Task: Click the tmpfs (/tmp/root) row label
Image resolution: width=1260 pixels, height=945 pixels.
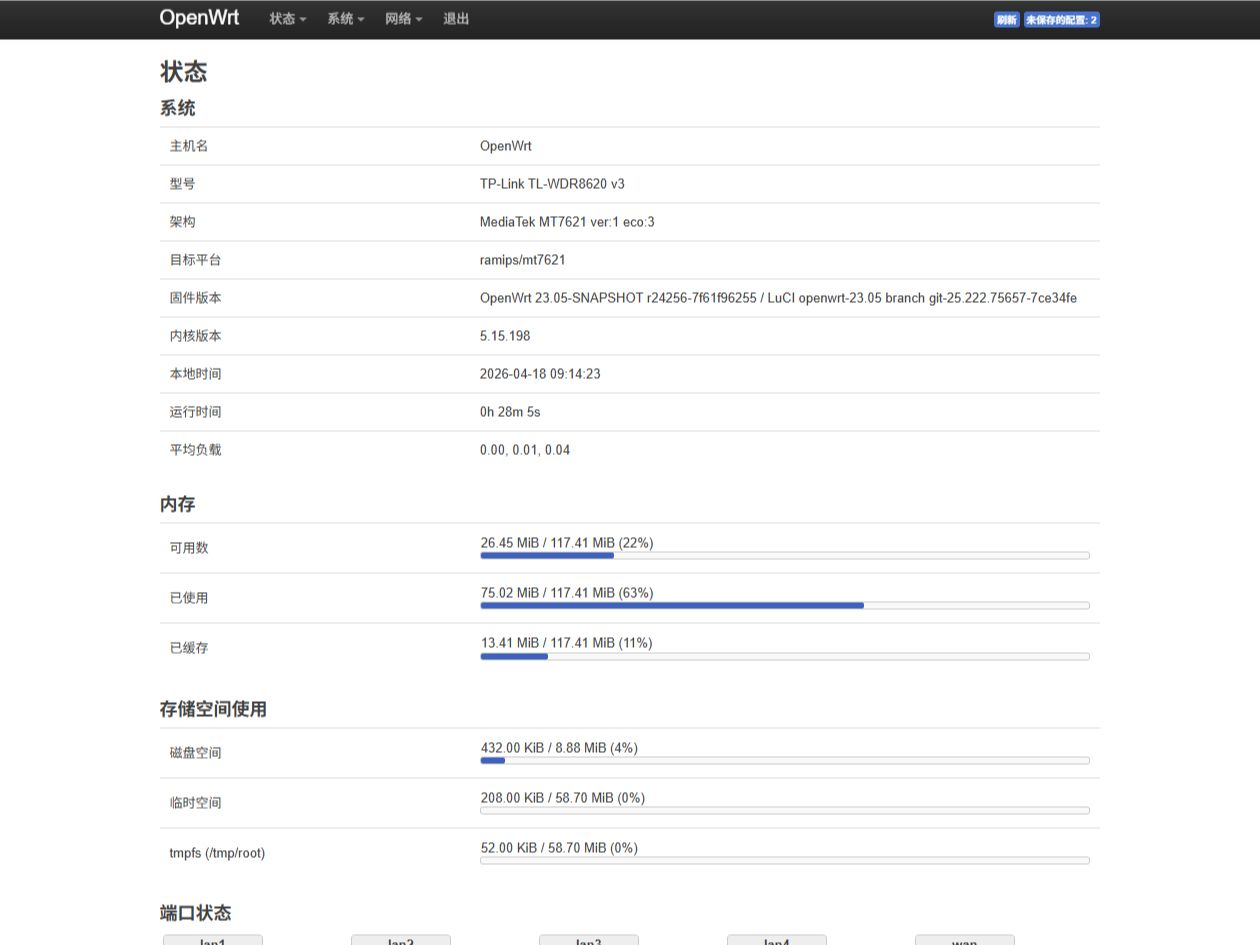Action: pyautogui.click(x=218, y=853)
